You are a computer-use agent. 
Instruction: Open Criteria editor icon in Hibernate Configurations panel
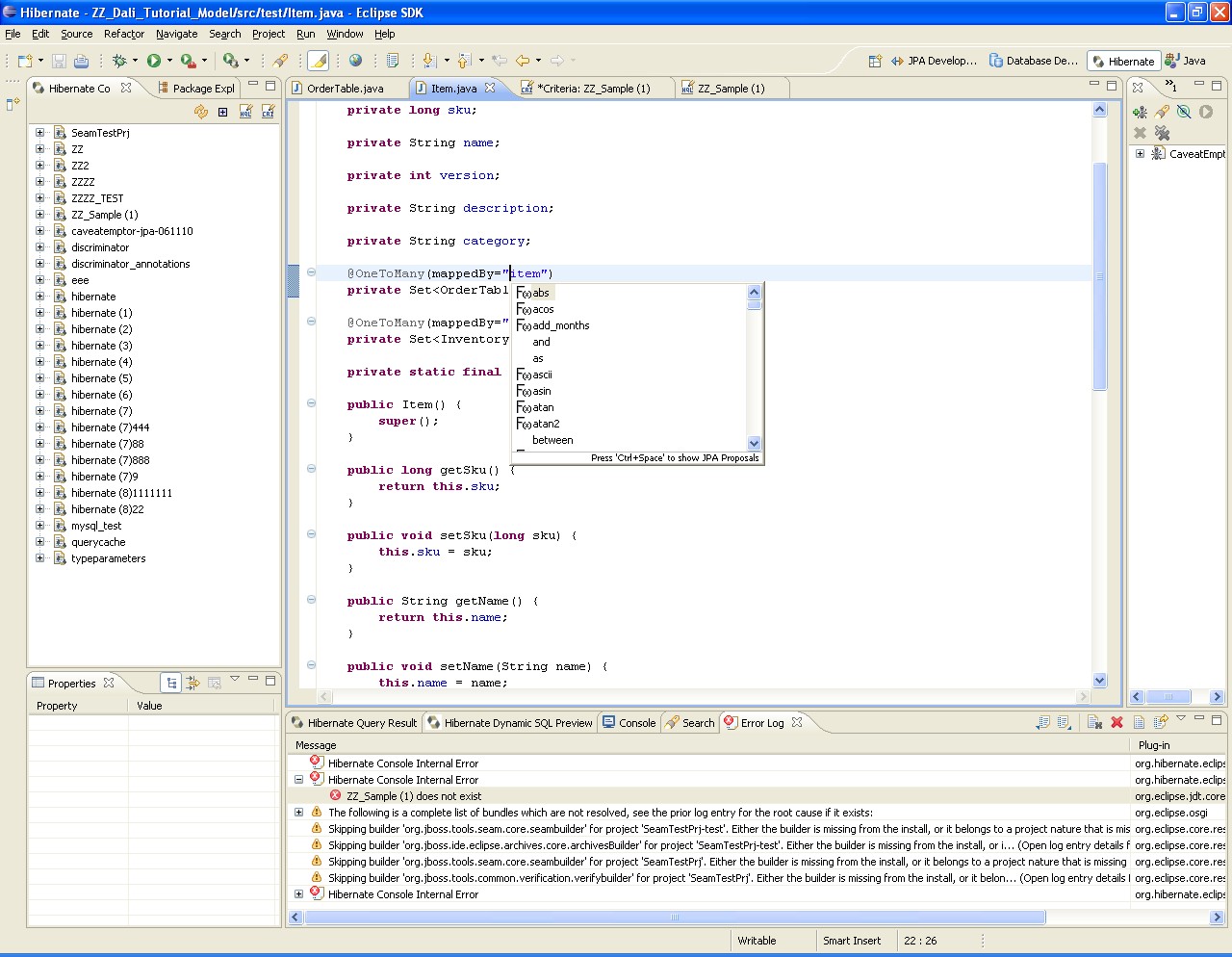point(268,112)
